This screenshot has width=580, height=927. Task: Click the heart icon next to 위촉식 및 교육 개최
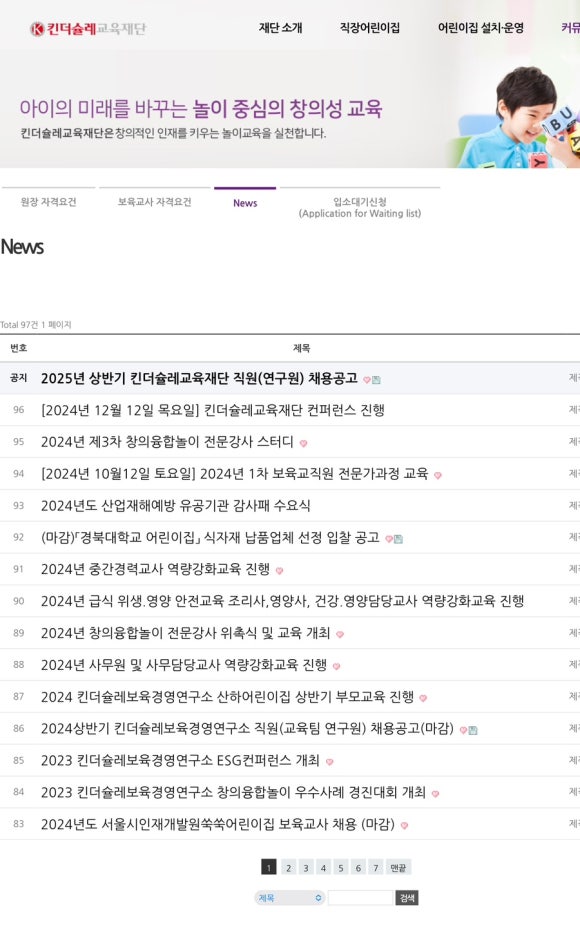pyautogui.click(x=340, y=635)
